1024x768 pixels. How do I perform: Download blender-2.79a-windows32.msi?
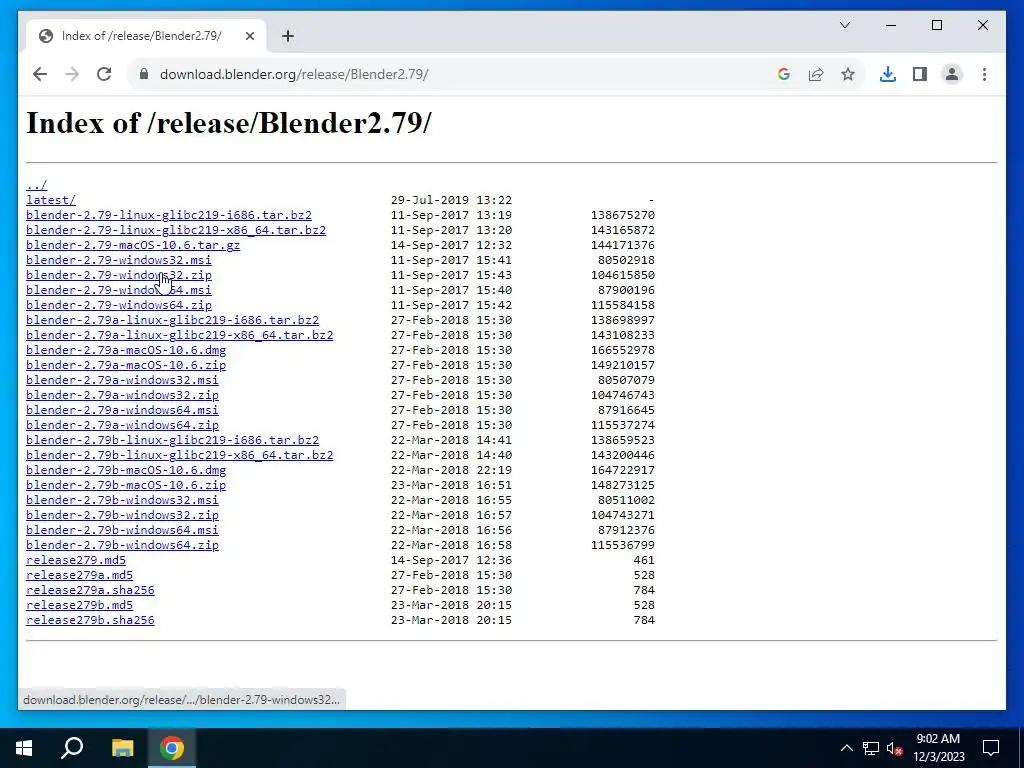point(123,380)
